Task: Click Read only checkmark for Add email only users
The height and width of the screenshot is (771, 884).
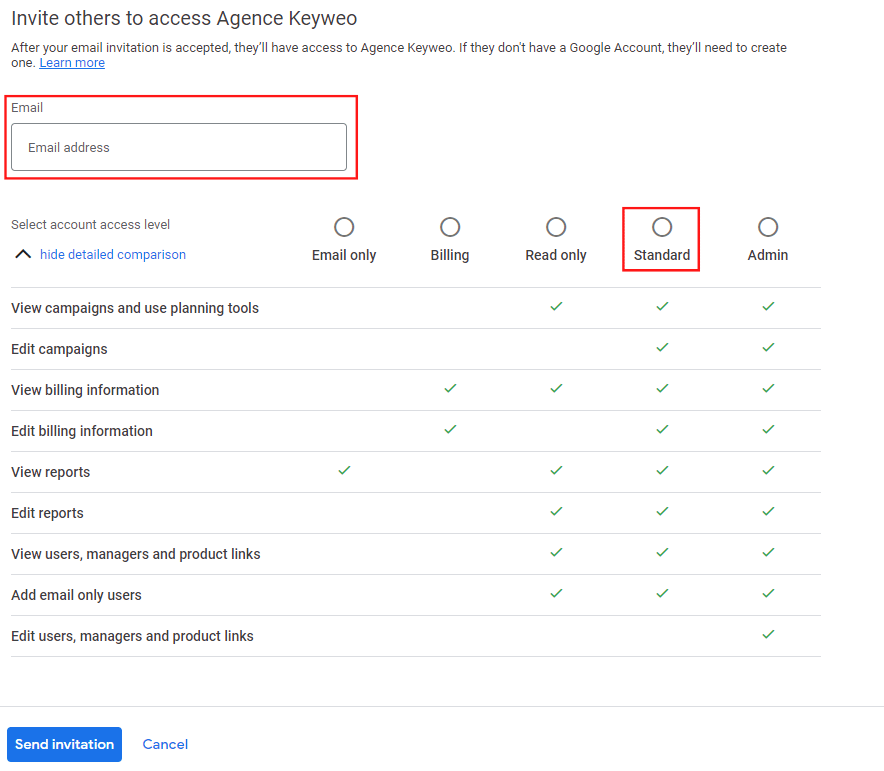Action: pyautogui.click(x=556, y=593)
